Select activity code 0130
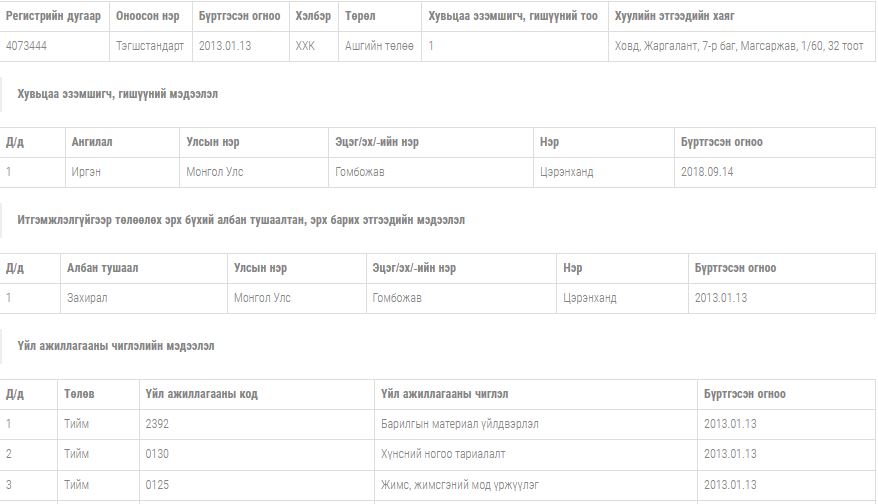Screen dimensions: 878x504 coord(157,454)
